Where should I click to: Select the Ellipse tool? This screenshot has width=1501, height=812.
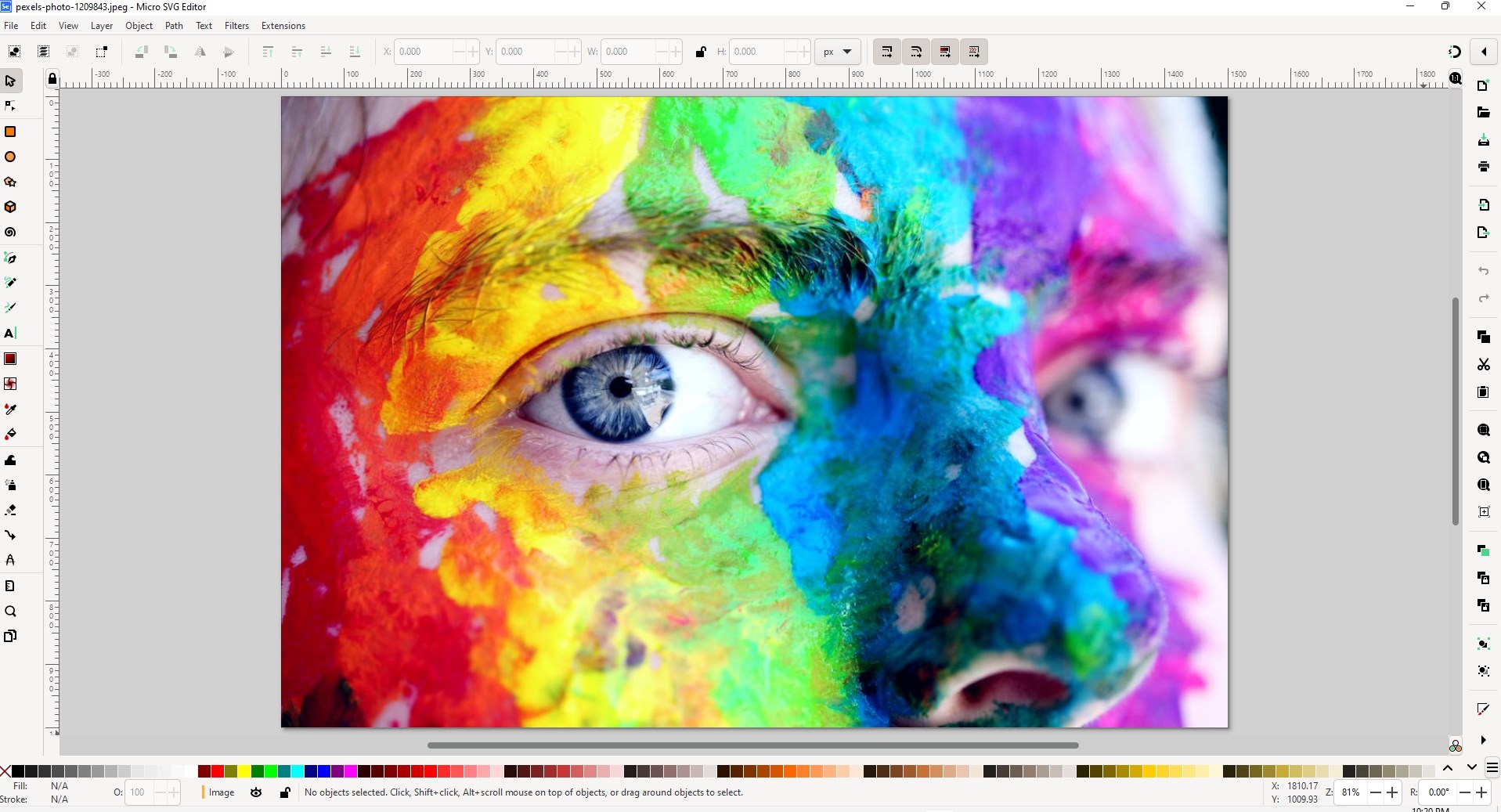[x=10, y=157]
